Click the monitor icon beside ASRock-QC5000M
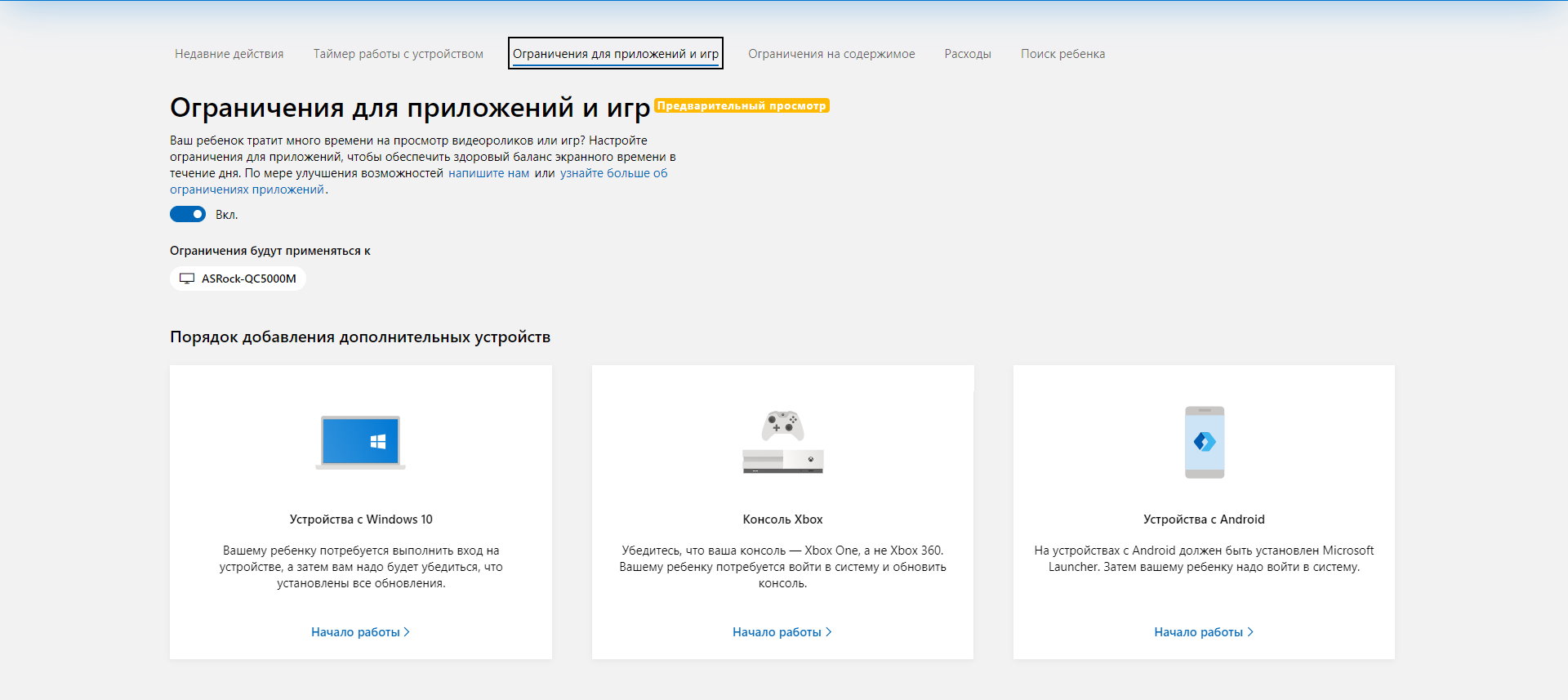The height and width of the screenshot is (700, 1568). [x=187, y=279]
